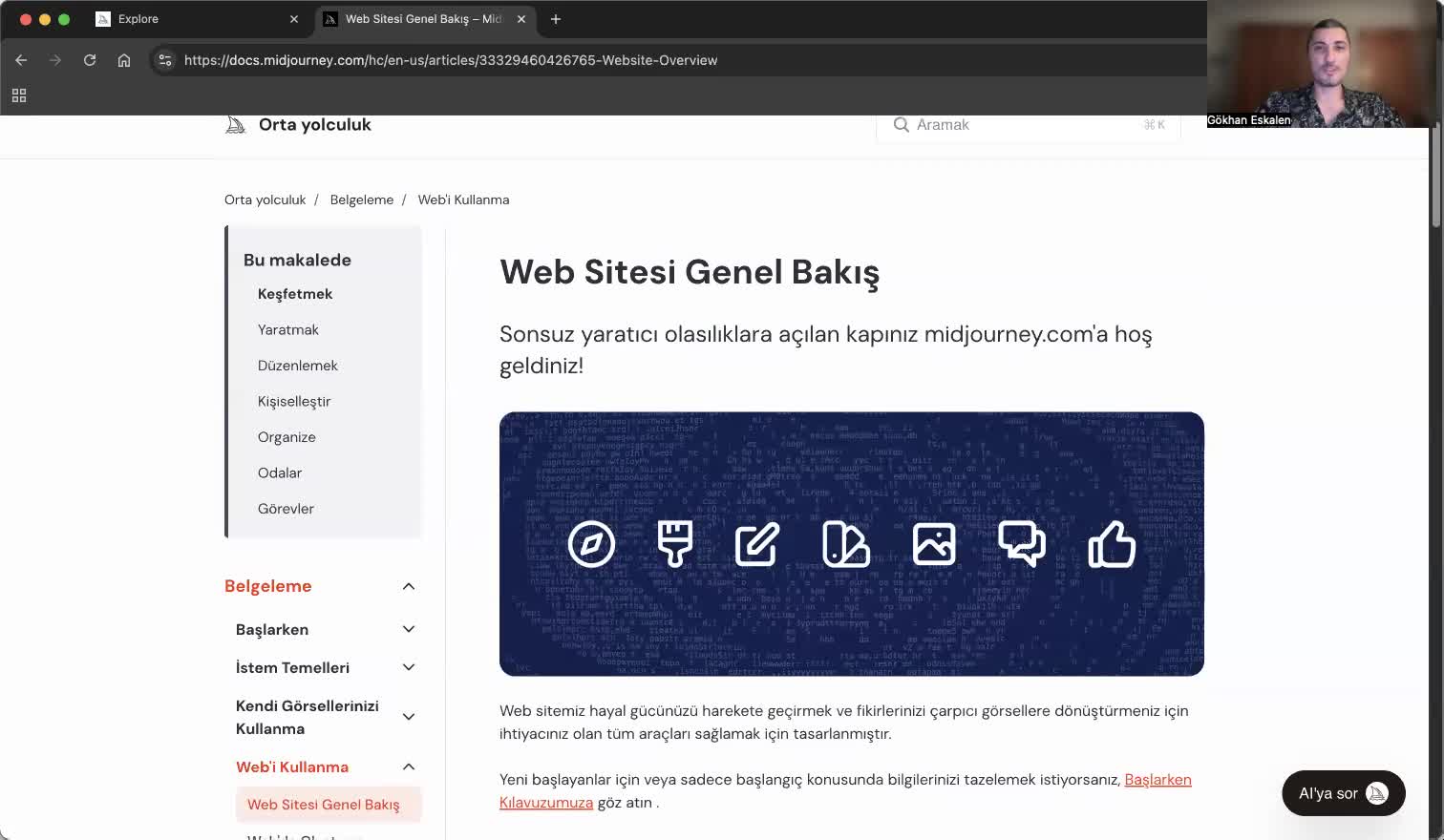Jump to Görevler section
The width and height of the screenshot is (1444, 840).
pos(286,509)
